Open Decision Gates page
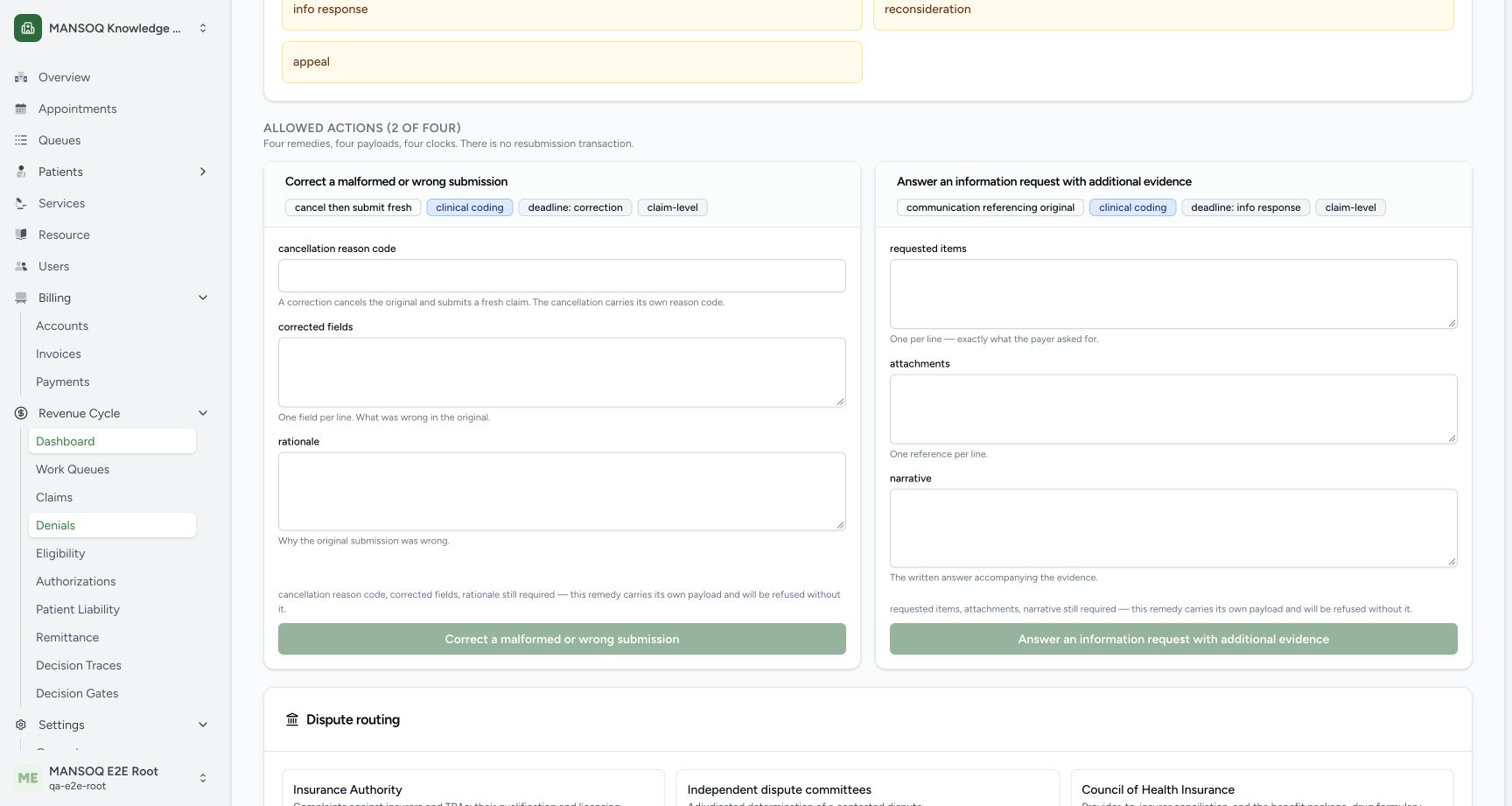The image size is (1512, 806). (112, 693)
